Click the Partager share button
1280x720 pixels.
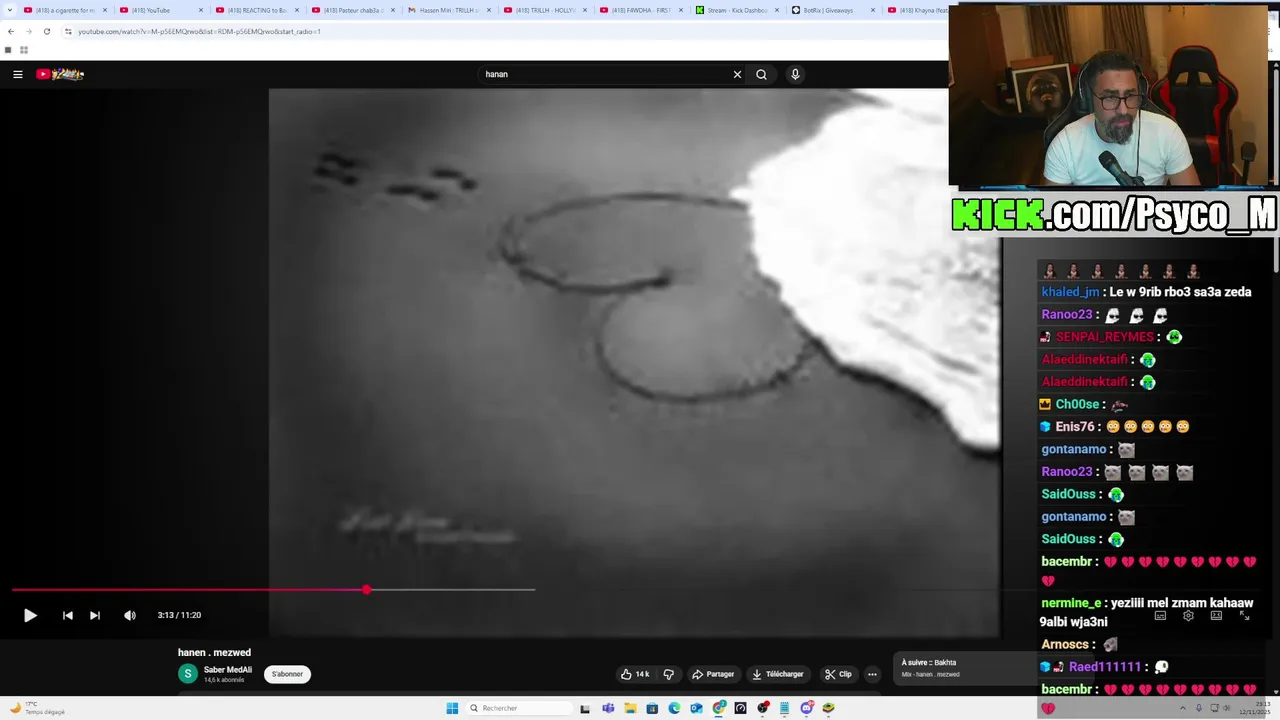[713, 674]
